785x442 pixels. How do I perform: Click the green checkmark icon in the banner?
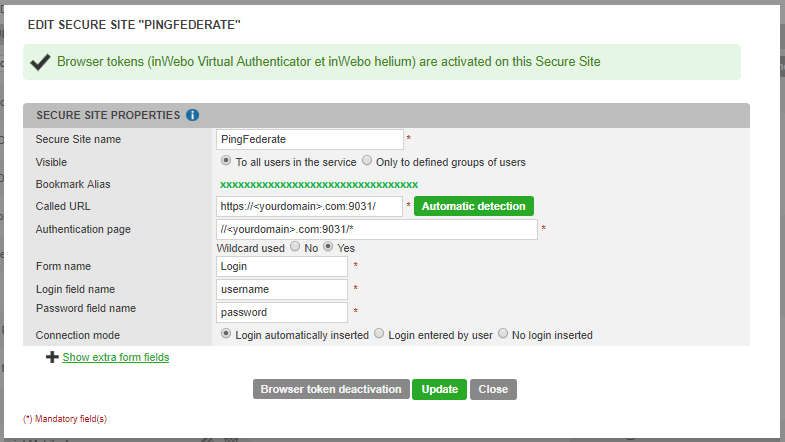click(x=41, y=62)
